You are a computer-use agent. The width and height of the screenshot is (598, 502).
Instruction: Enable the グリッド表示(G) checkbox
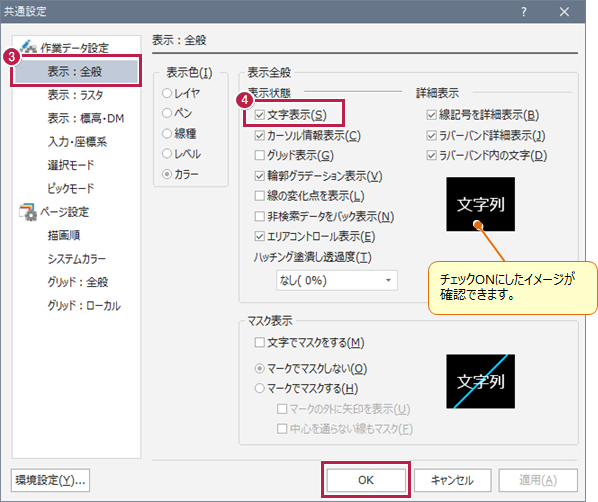coord(260,155)
